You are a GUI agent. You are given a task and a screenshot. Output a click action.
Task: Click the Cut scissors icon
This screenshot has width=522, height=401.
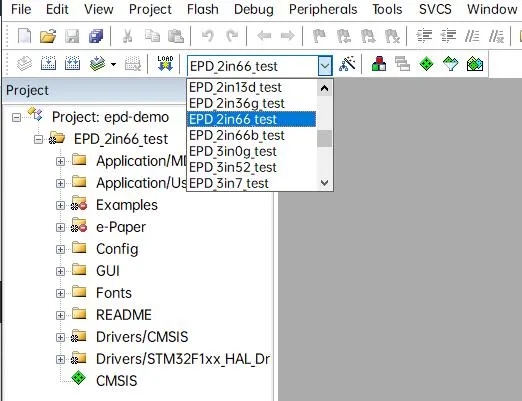click(x=128, y=36)
